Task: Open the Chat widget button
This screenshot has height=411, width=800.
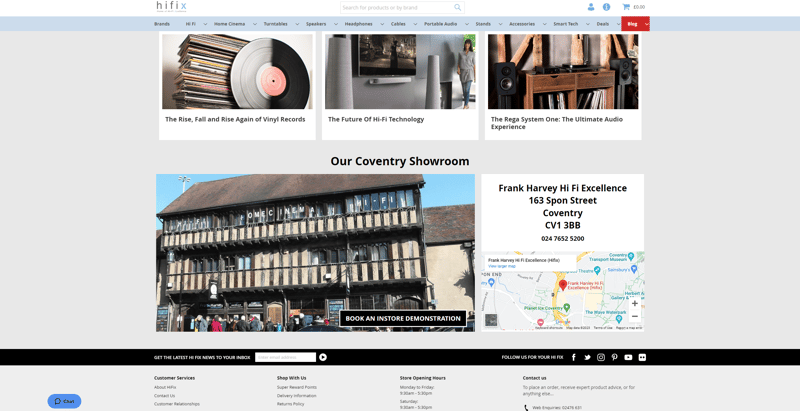Action: click(64, 401)
